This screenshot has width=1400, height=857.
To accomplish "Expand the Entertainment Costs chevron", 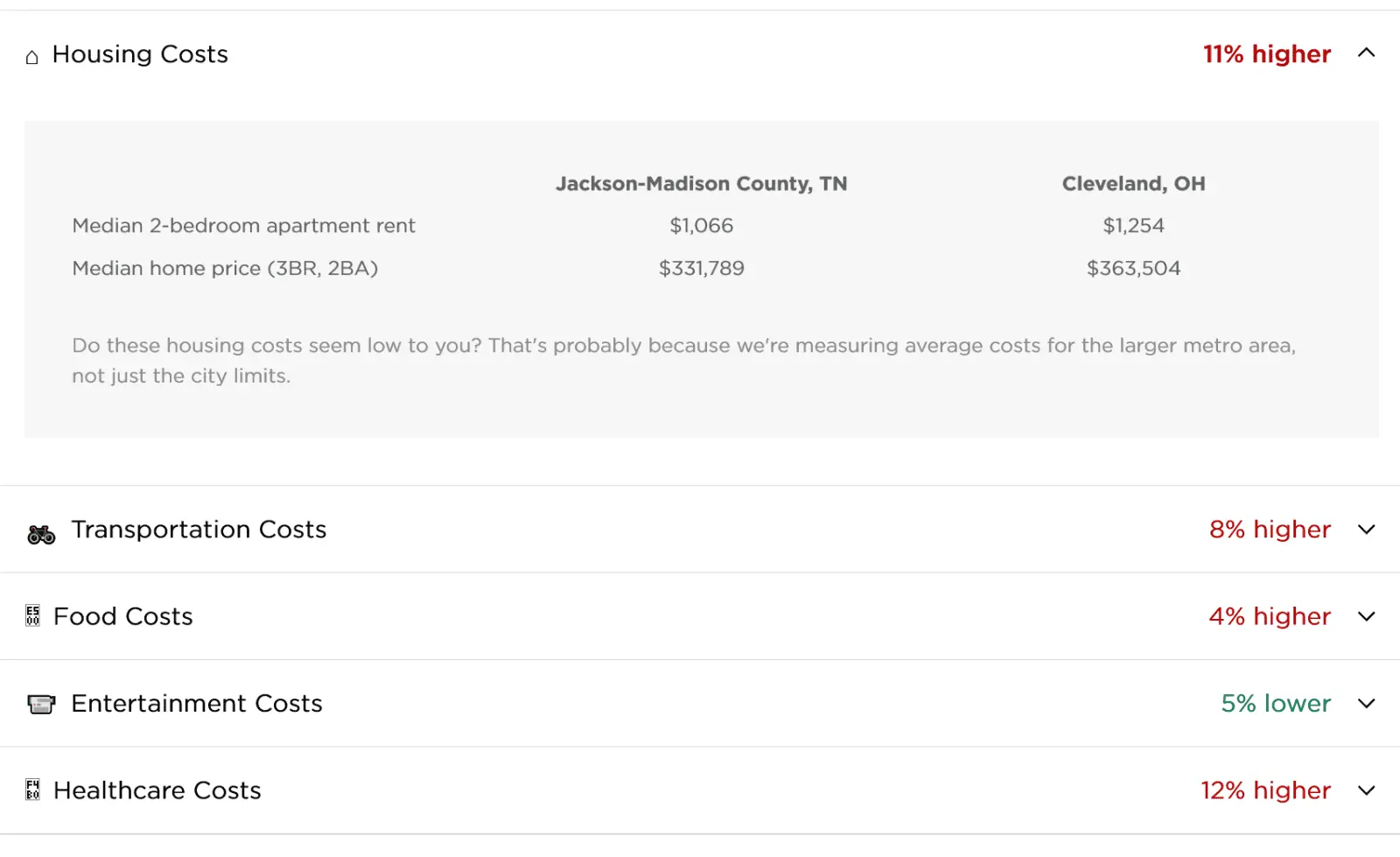I will 1366,704.
